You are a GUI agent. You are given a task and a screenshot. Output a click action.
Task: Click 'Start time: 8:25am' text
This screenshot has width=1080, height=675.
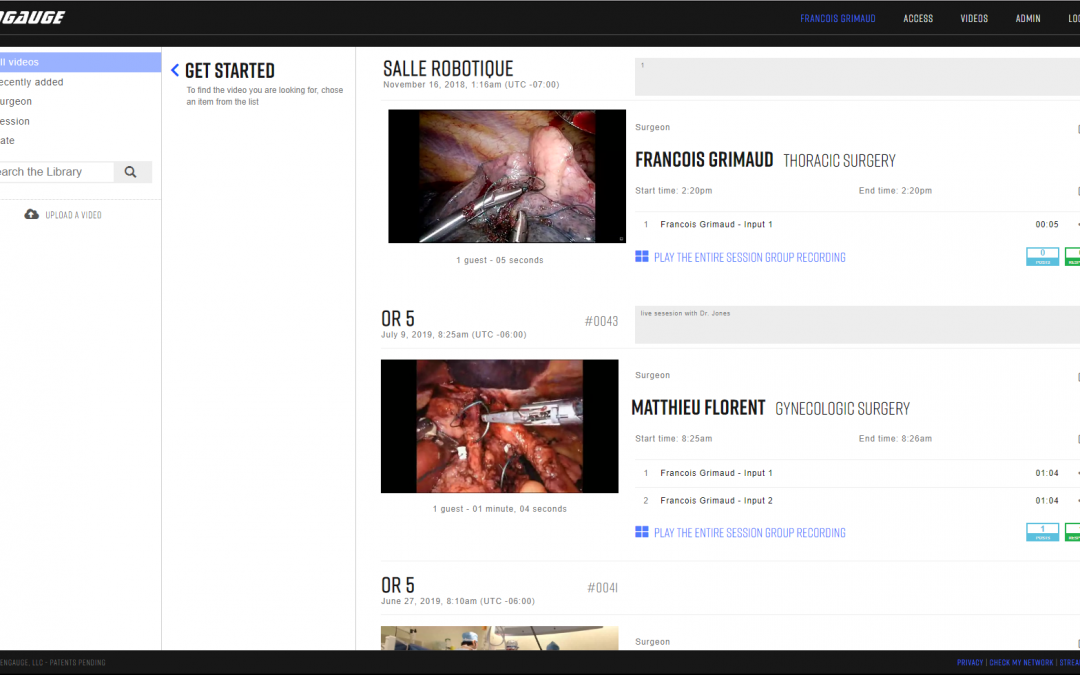coord(674,439)
